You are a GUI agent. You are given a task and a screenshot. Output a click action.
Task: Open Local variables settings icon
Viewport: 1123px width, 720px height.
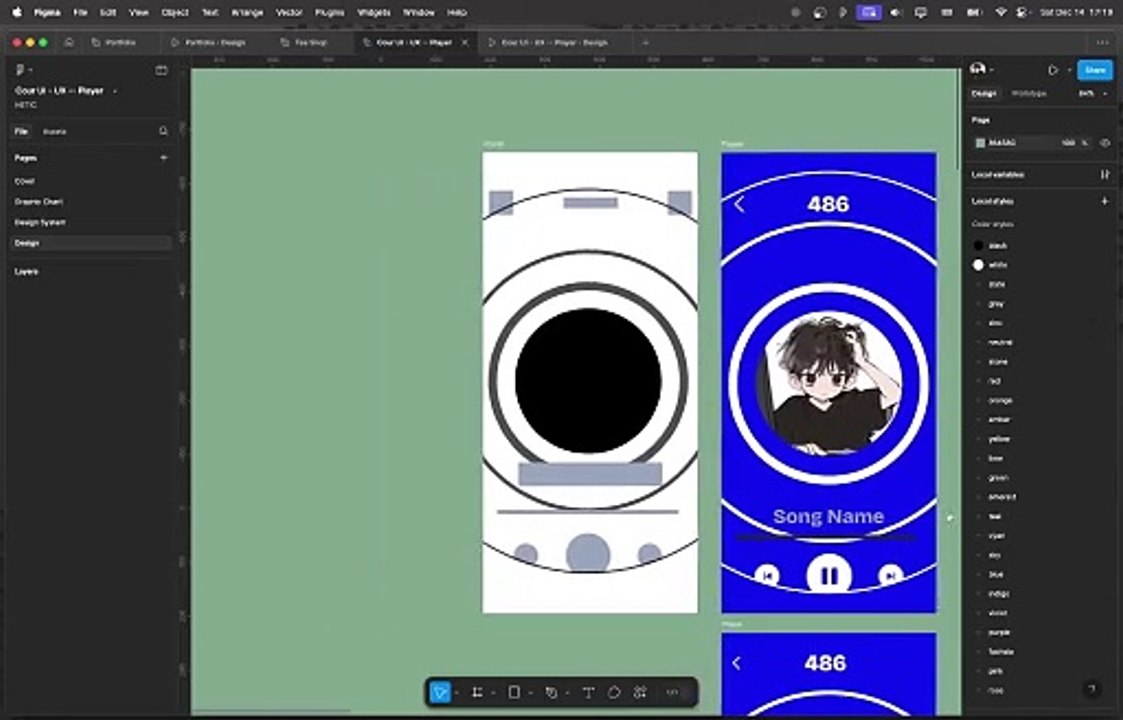[x=1104, y=175]
